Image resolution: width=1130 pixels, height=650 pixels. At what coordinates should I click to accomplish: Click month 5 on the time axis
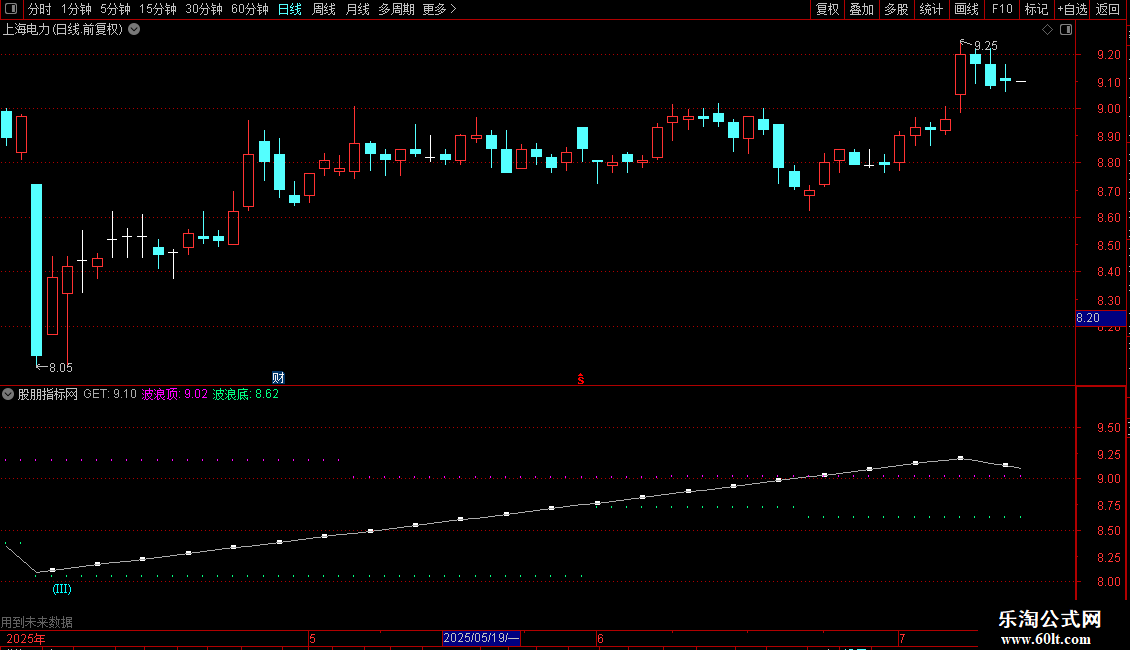313,638
